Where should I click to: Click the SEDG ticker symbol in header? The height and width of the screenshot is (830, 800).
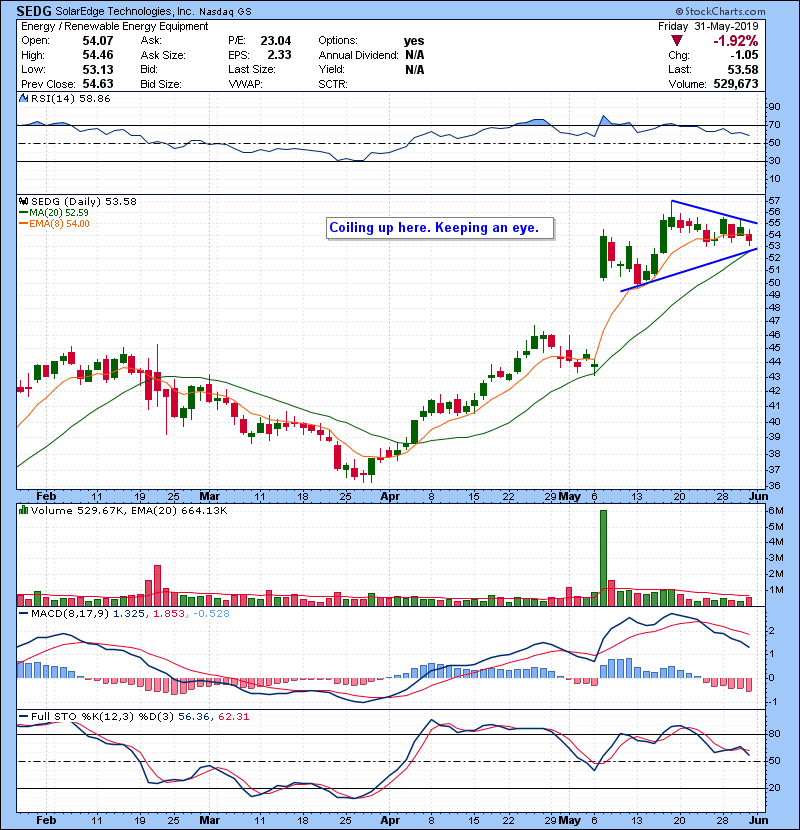[34, 11]
